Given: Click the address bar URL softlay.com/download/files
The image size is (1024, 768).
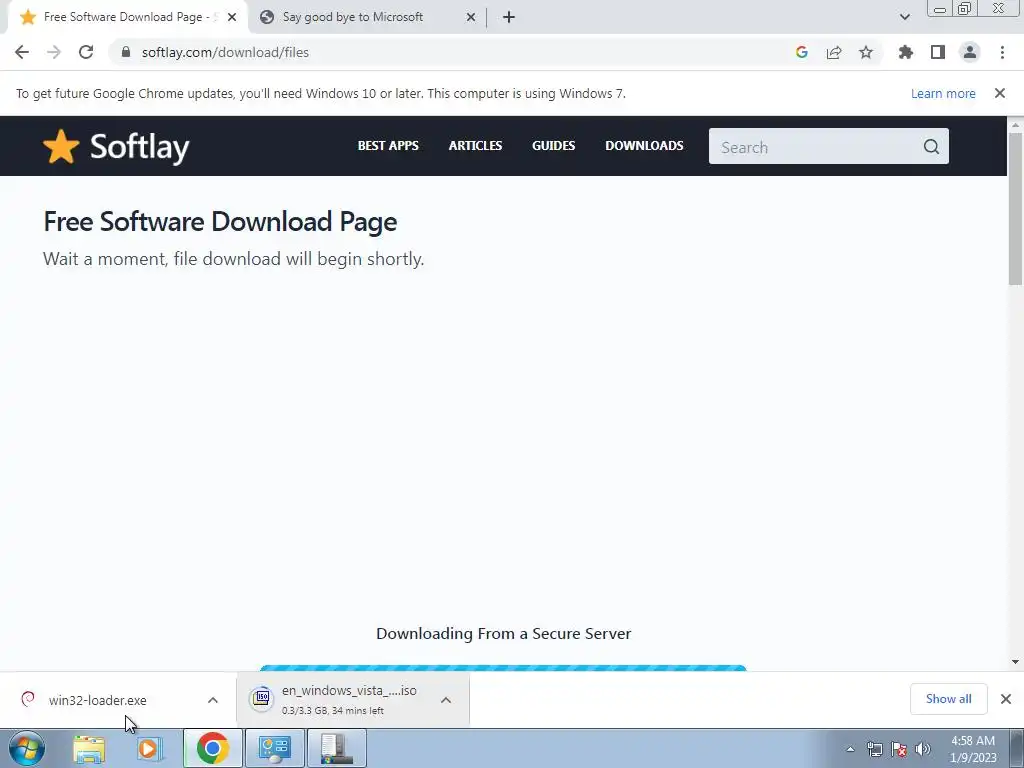Looking at the screenshot, I should coord(225,52).
